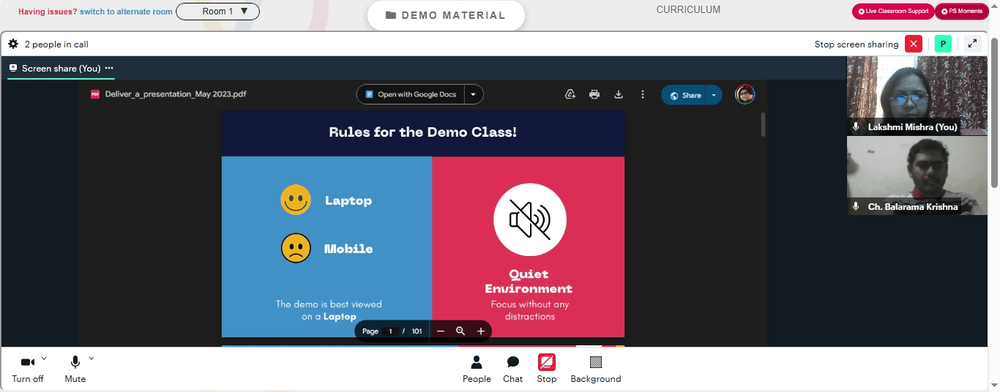Expand Share button dropdown arrow
1000x392 pixels.
tap(714, 95)
